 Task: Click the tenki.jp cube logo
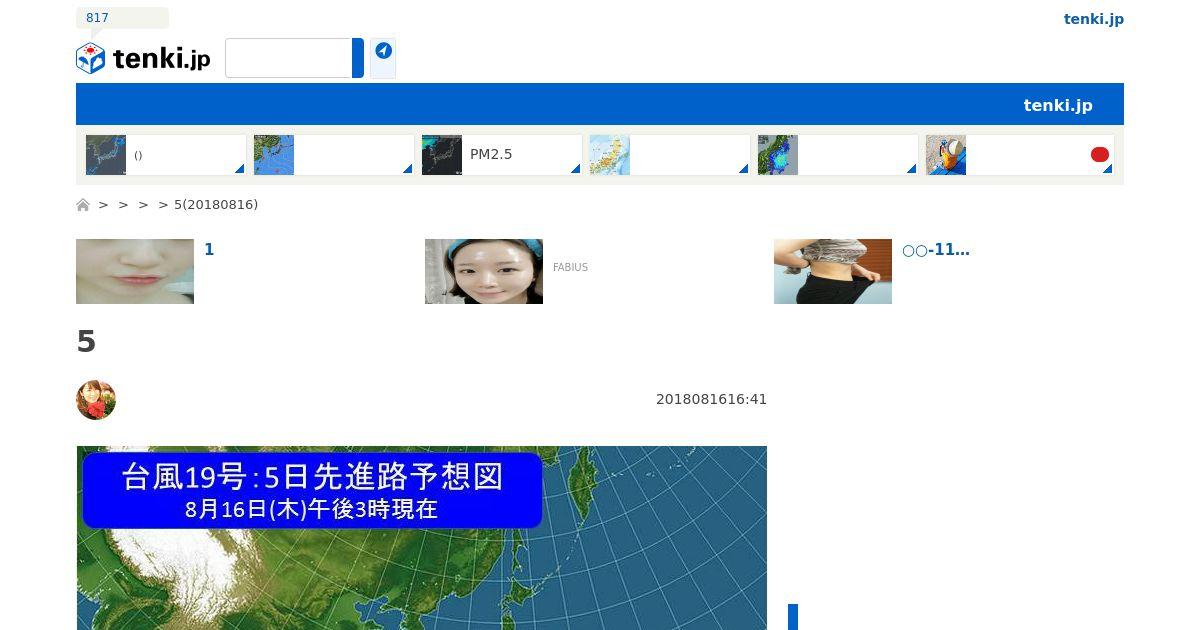(x=90, y=58)
